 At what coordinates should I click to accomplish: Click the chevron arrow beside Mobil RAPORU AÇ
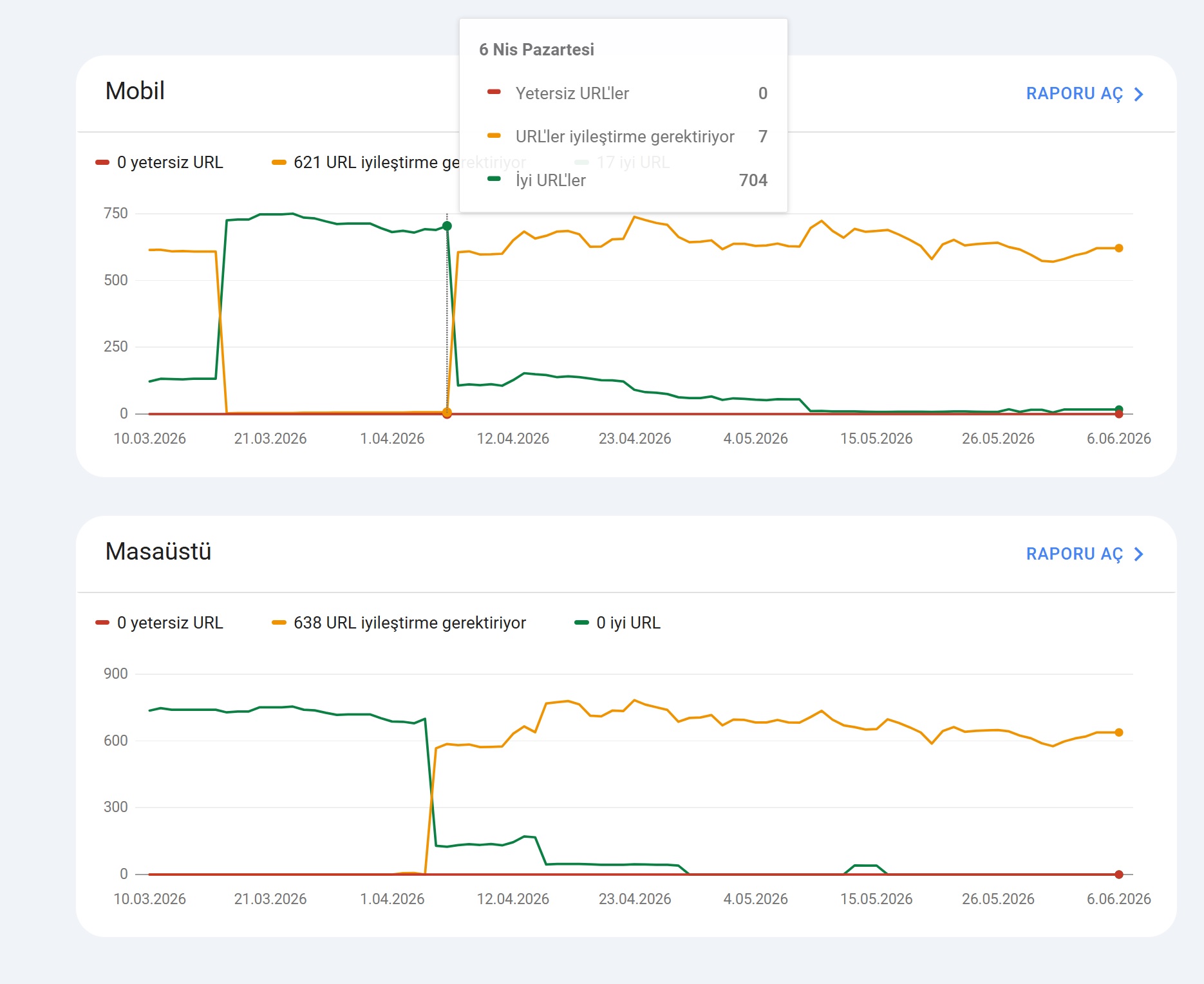tap(1138, 95)
